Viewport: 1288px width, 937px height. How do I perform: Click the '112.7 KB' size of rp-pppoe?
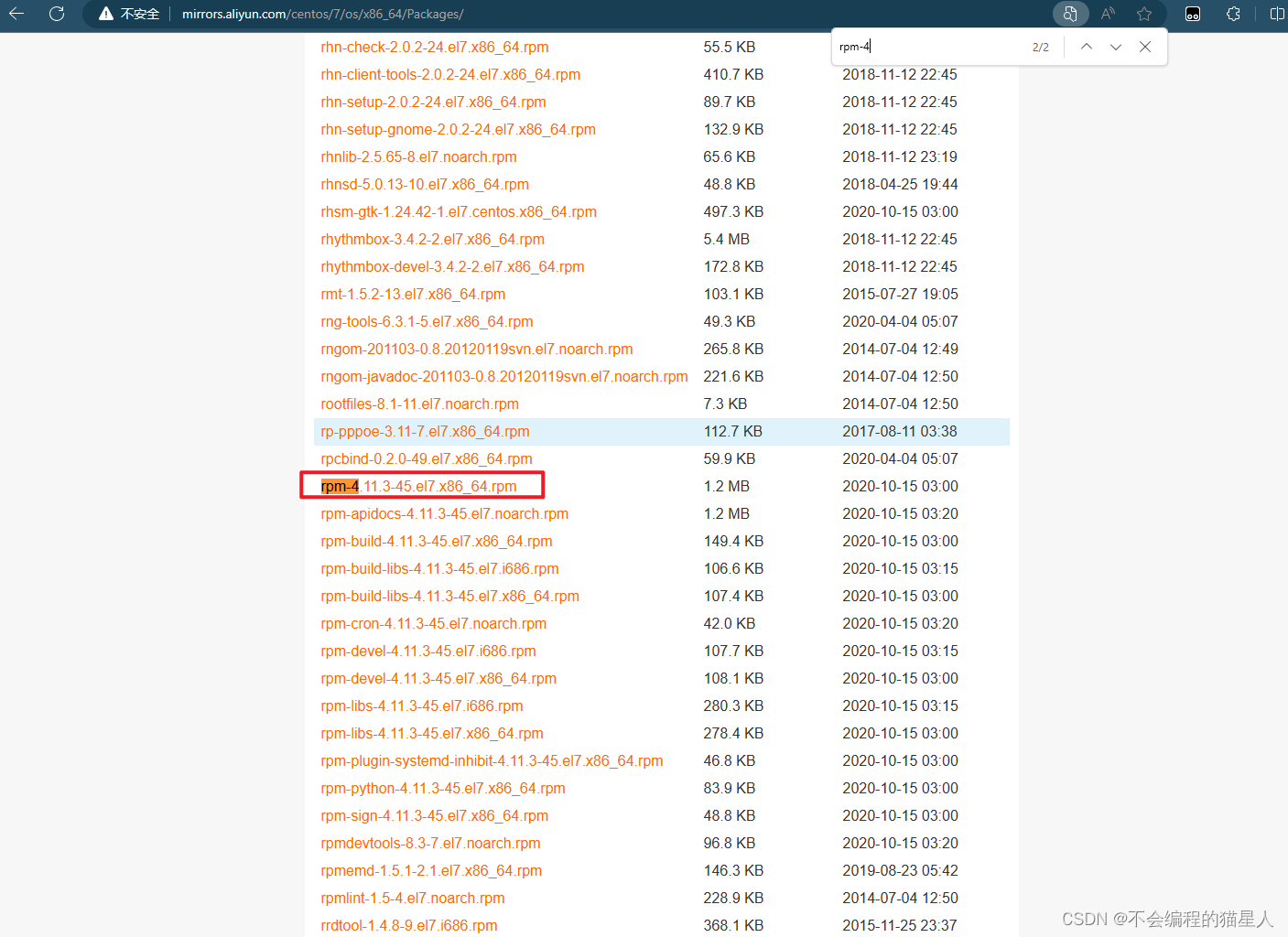coord(732,431)
